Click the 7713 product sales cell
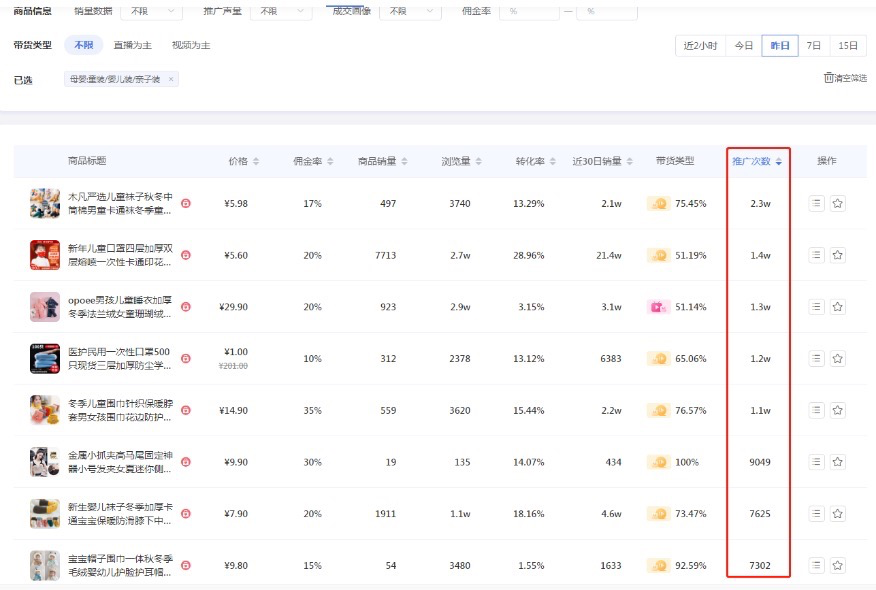 (385, 255)
